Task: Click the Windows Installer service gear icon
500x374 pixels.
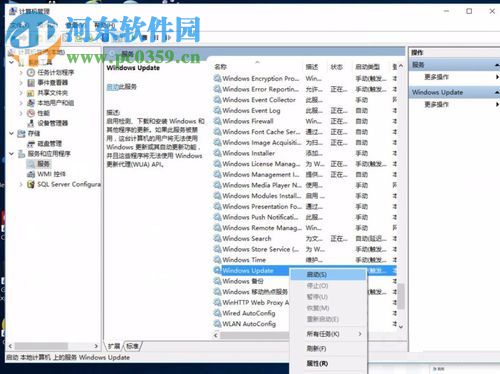Action: pyautogui.click(x=217, y=153)
